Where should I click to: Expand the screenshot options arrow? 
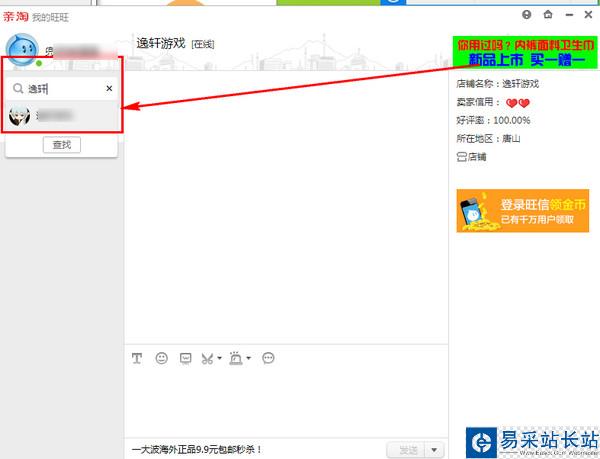[x=219, y=358]
